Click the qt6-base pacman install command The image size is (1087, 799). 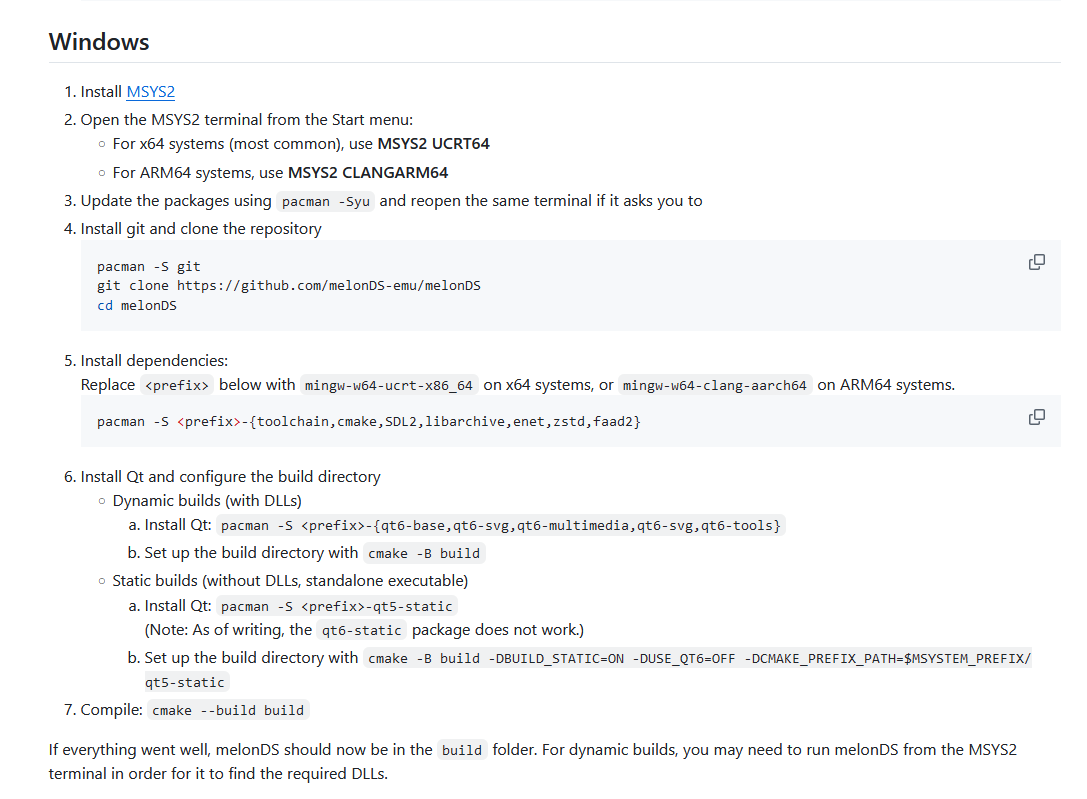(500, 526)
